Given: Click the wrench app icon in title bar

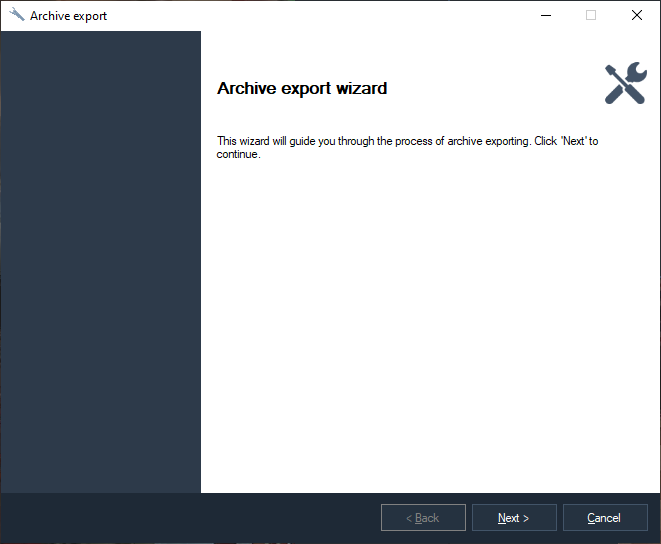Looking at the screenshot, I should [x=16, y=15].
